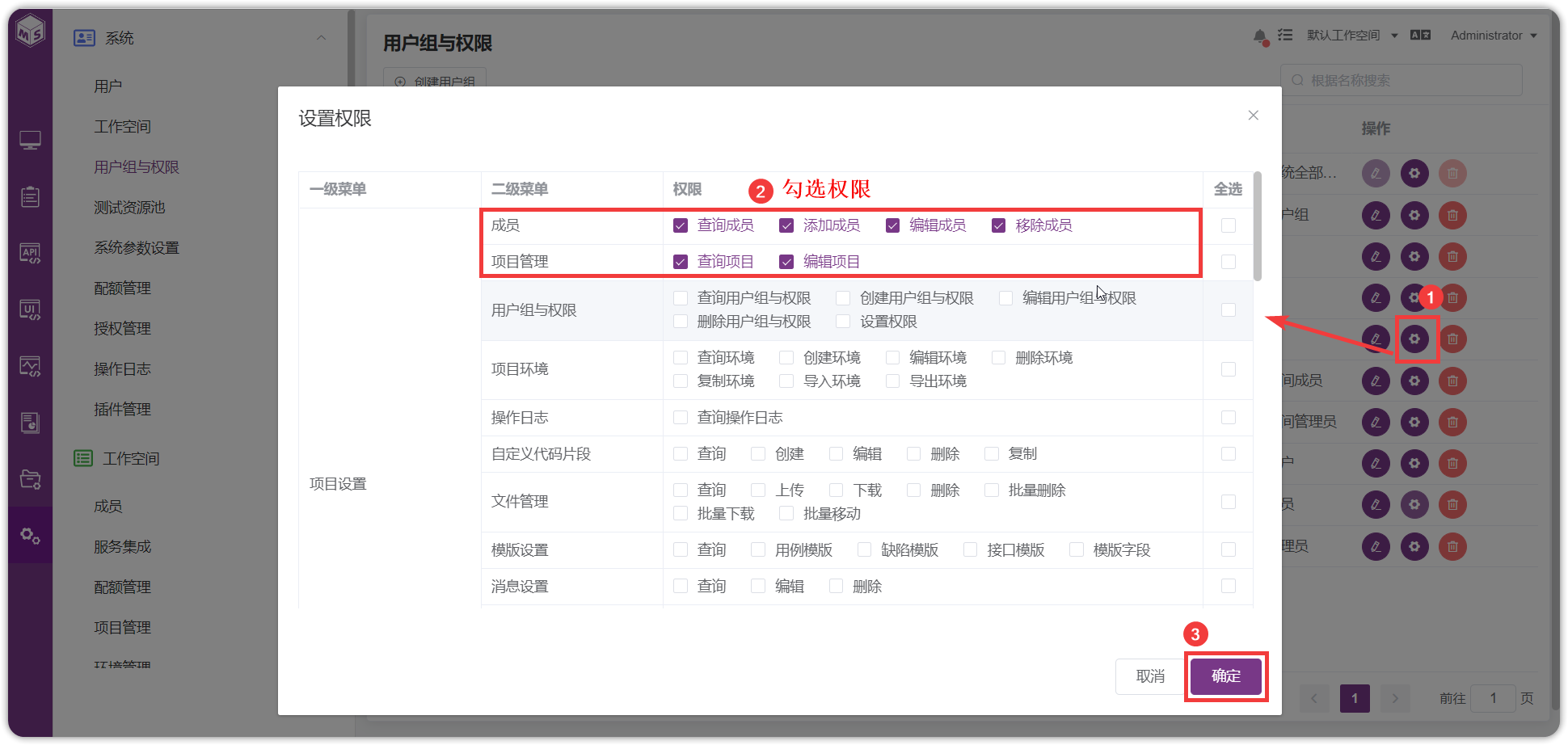Image resolution: width=1568 pixels, height=745 pixels.
Task: Open 插件管理 menu item
Action: [122, 410]
